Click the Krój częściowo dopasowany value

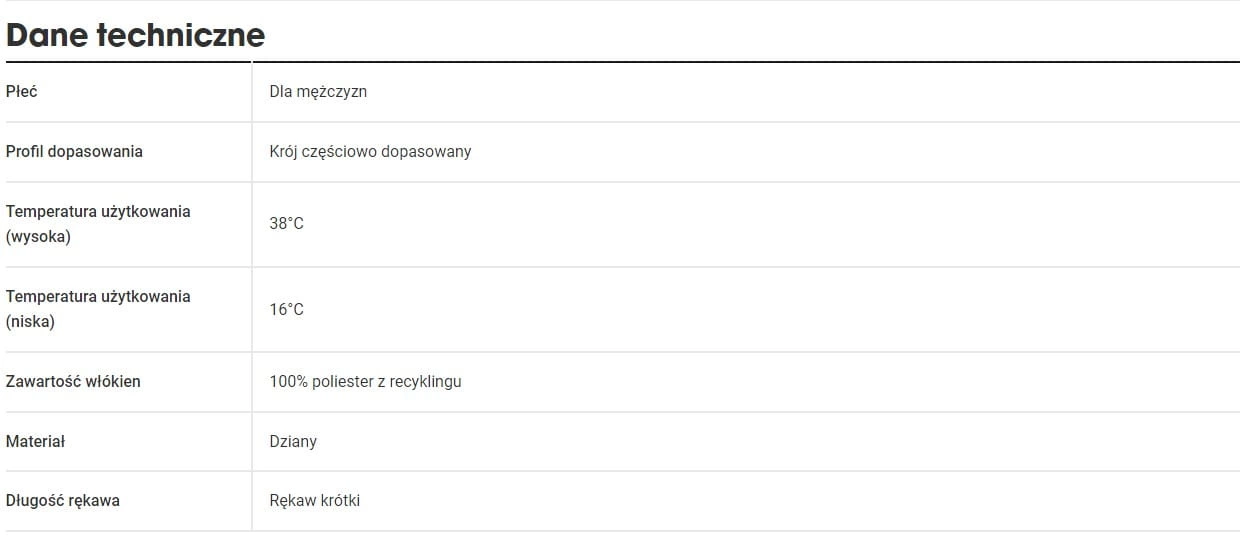point(370,152)
